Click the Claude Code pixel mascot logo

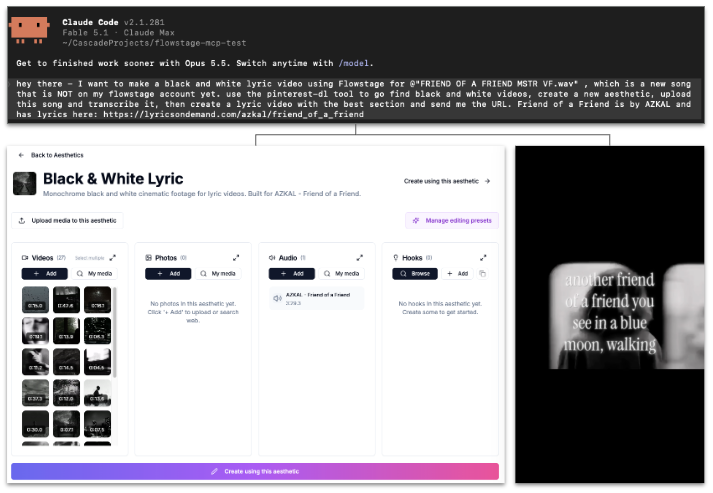[x=29, y=30]
